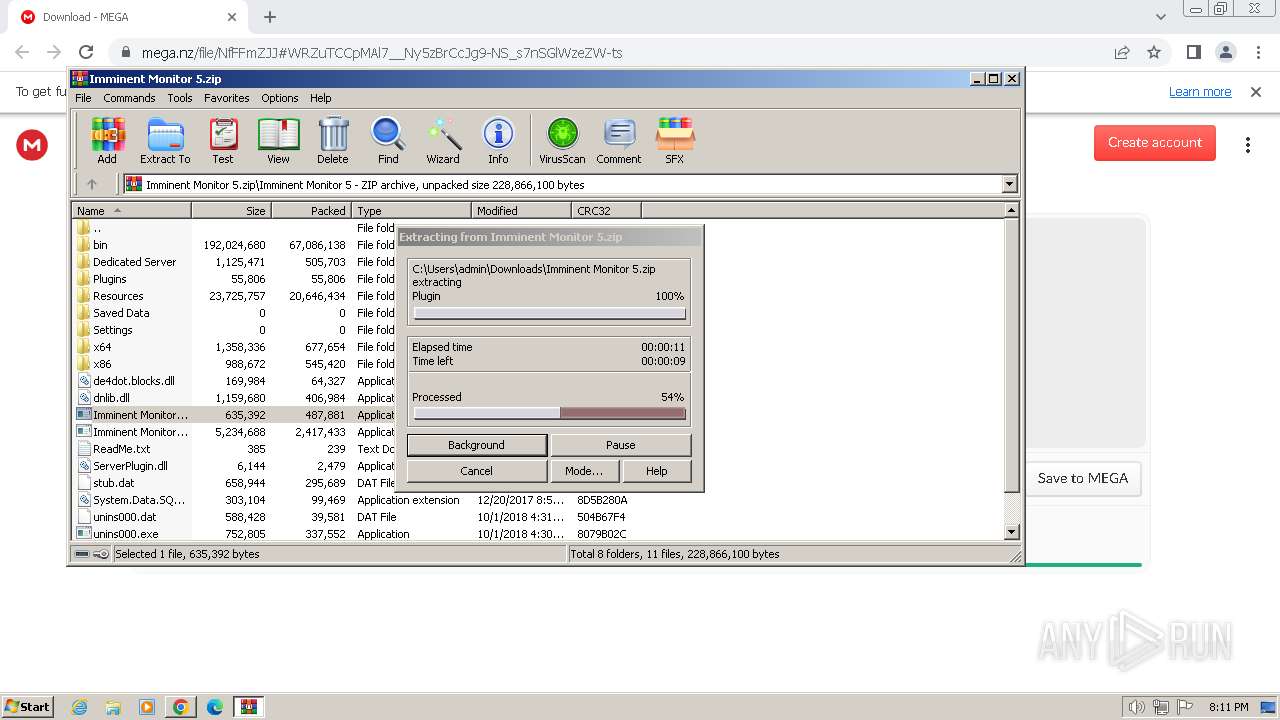Viewport: 1280px width, 720px height.
Task: Click the Mode... button in extraction dialog
Action: 584,471
